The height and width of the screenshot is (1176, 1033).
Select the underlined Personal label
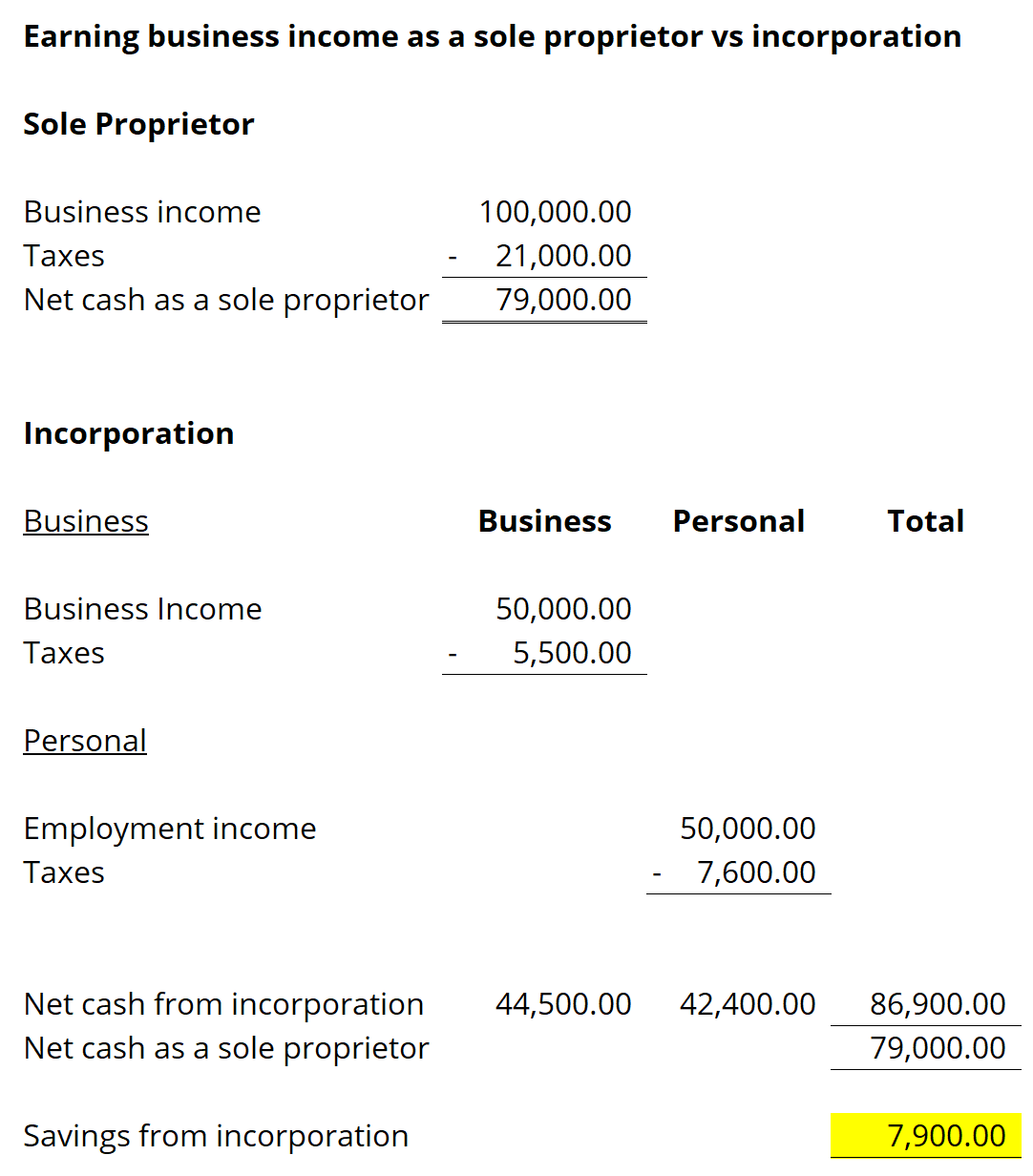(x=85, y=741)
